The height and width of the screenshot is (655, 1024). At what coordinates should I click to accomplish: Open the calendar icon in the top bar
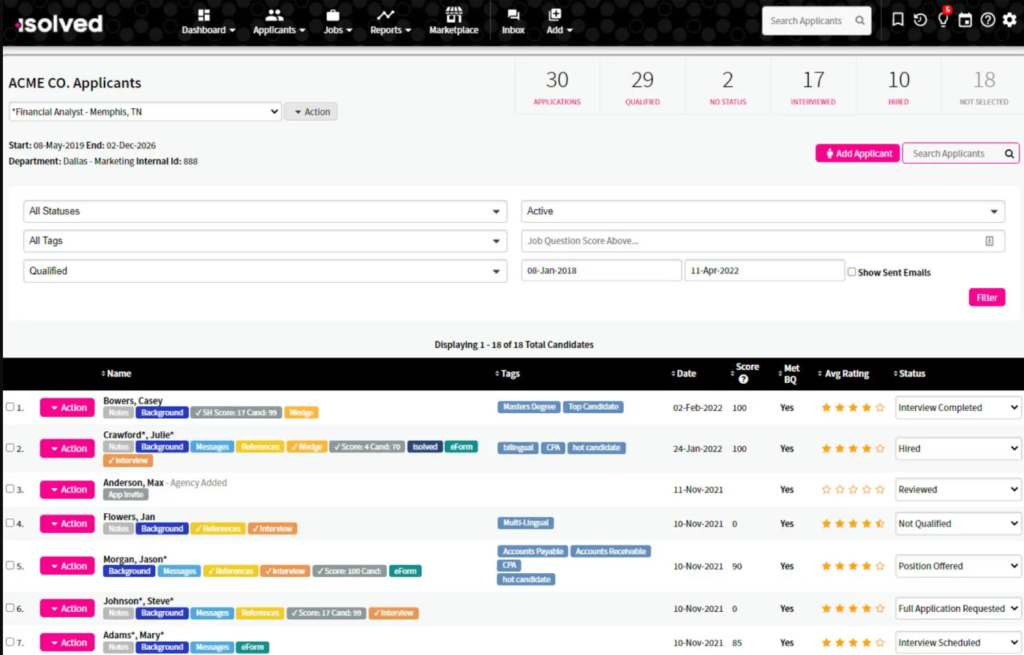[963, 18]
